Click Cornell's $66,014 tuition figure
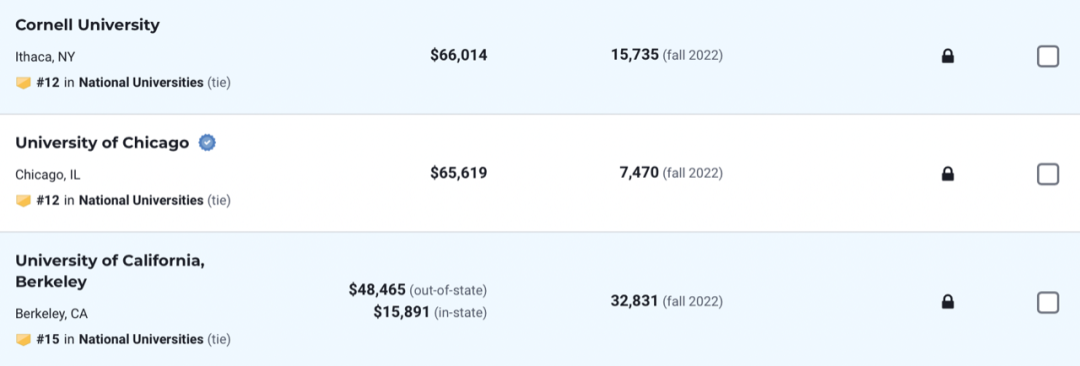 point(459,55)
